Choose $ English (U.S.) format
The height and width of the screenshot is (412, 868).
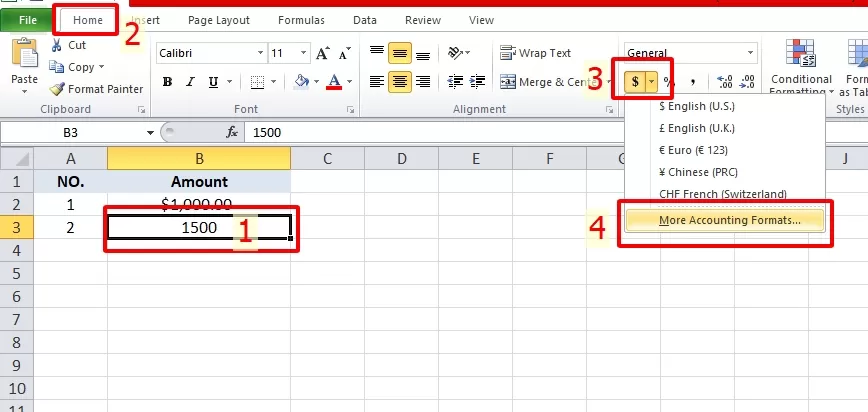[725, 106]
